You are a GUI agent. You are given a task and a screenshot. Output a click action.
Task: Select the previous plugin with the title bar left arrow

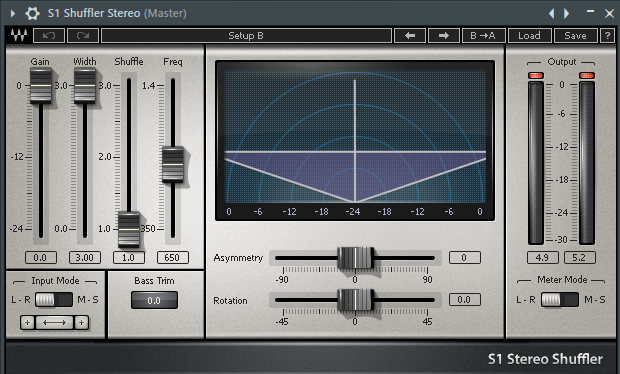point(552,13)
